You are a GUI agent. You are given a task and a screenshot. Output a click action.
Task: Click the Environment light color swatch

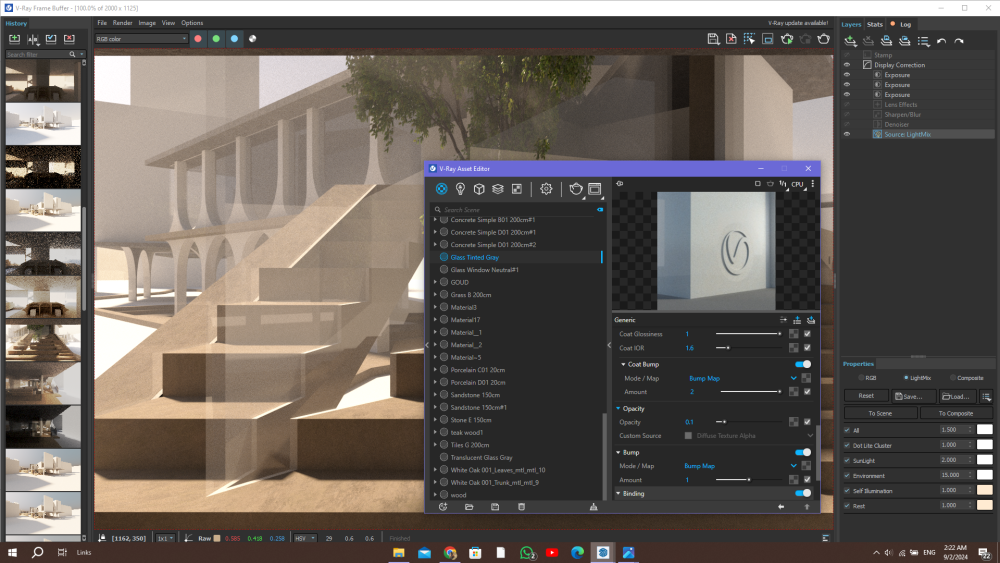point(984,475)
